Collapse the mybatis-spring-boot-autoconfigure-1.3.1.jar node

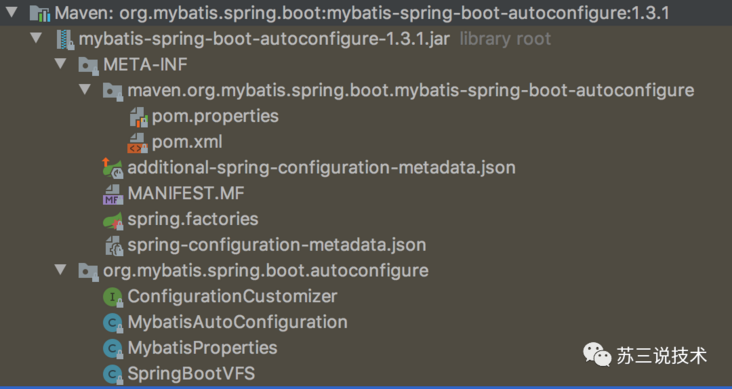36,38
